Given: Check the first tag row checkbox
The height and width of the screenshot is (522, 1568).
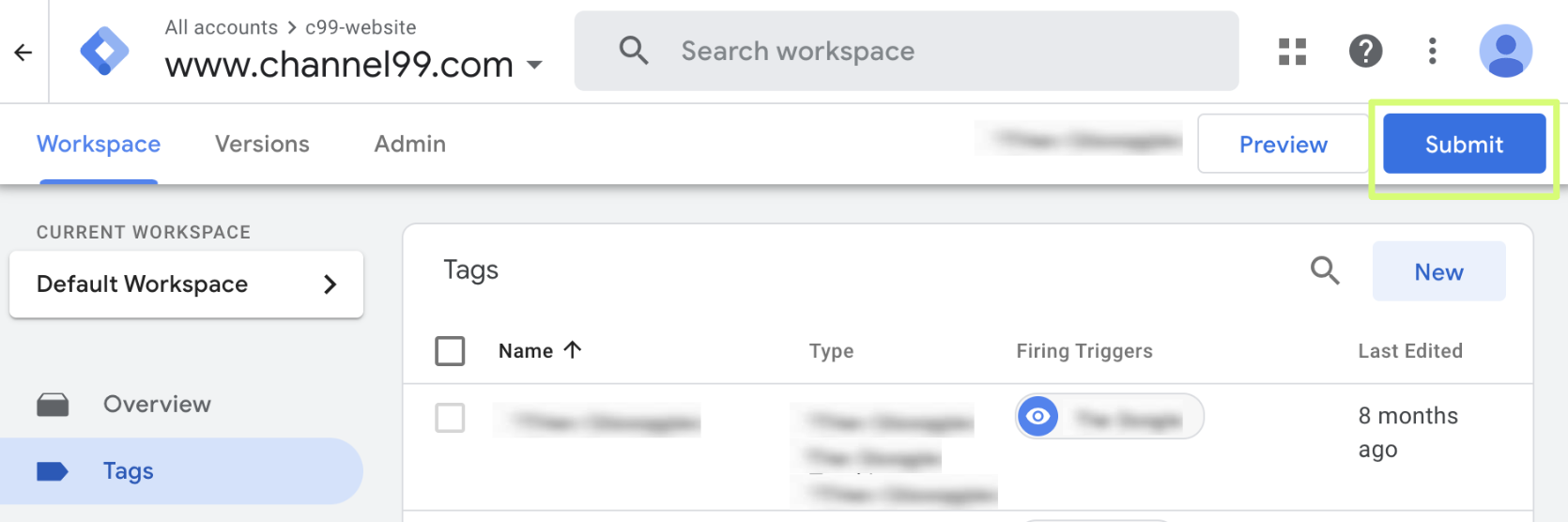Looking at the screenshot, I should click(450, 417).
